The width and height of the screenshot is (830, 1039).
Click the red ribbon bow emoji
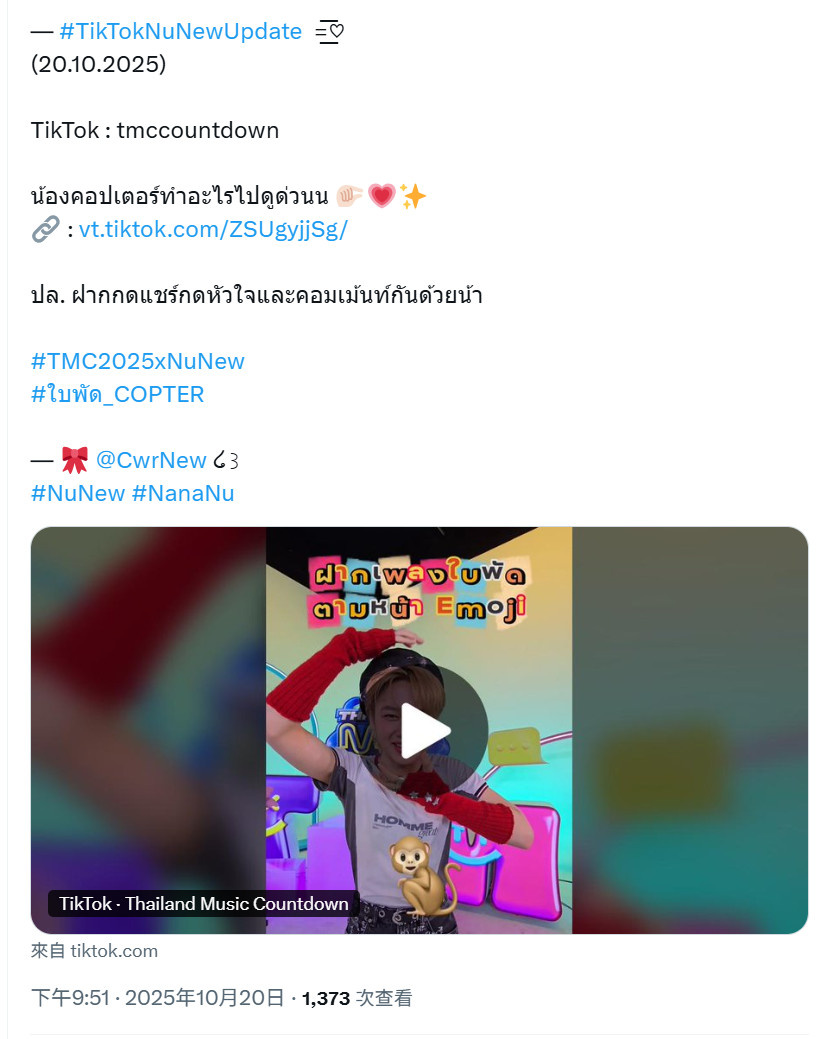click(75, 460)
